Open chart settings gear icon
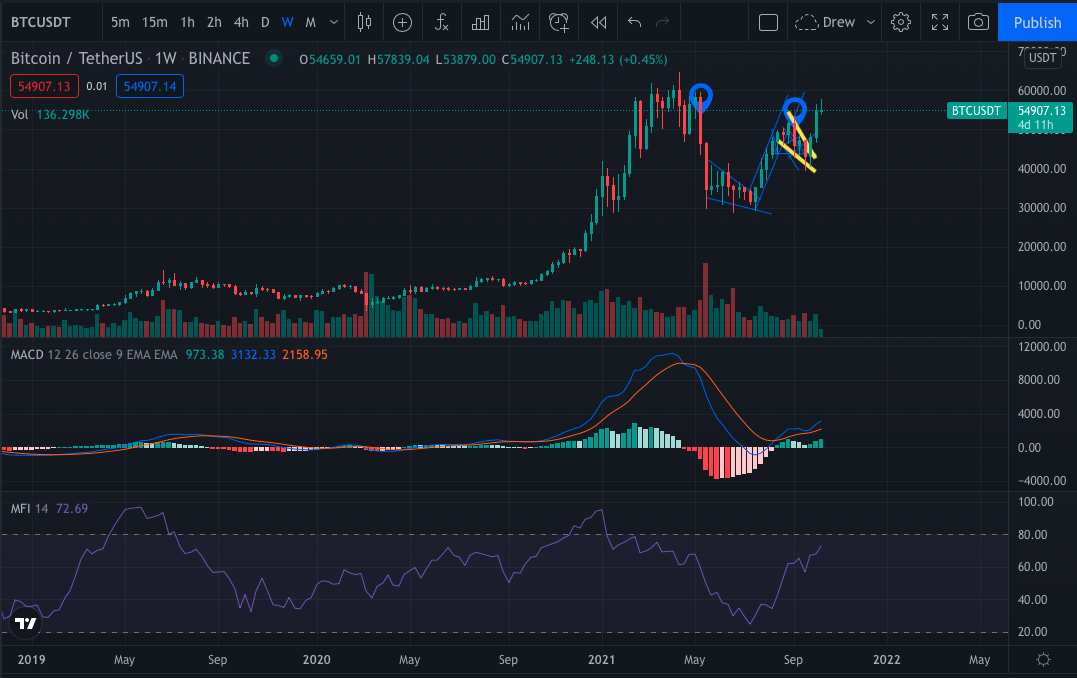Screen dimensions: 1077x678 pos(900,22)
